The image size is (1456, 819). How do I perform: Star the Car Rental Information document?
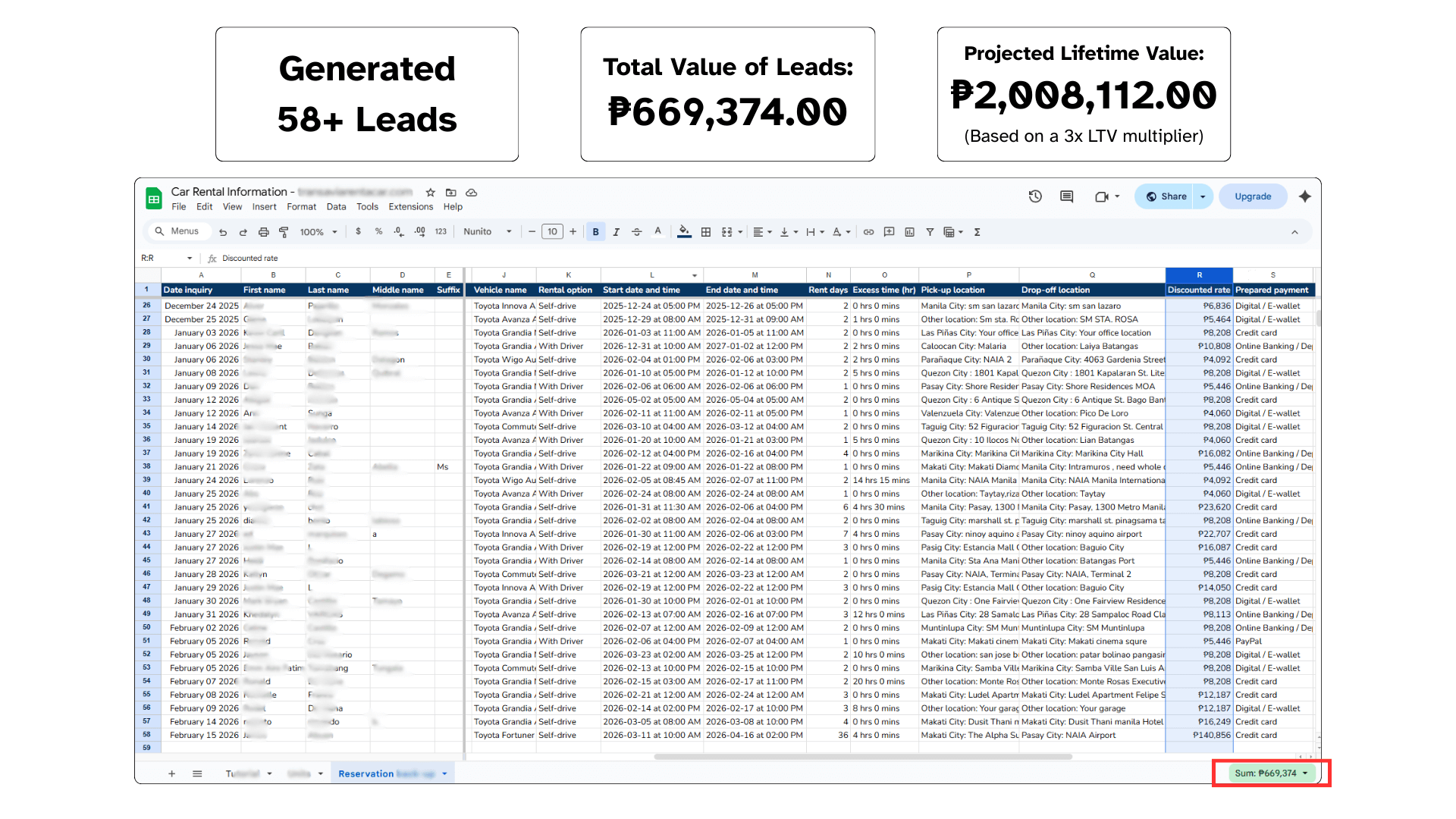[x=430, y=193]
